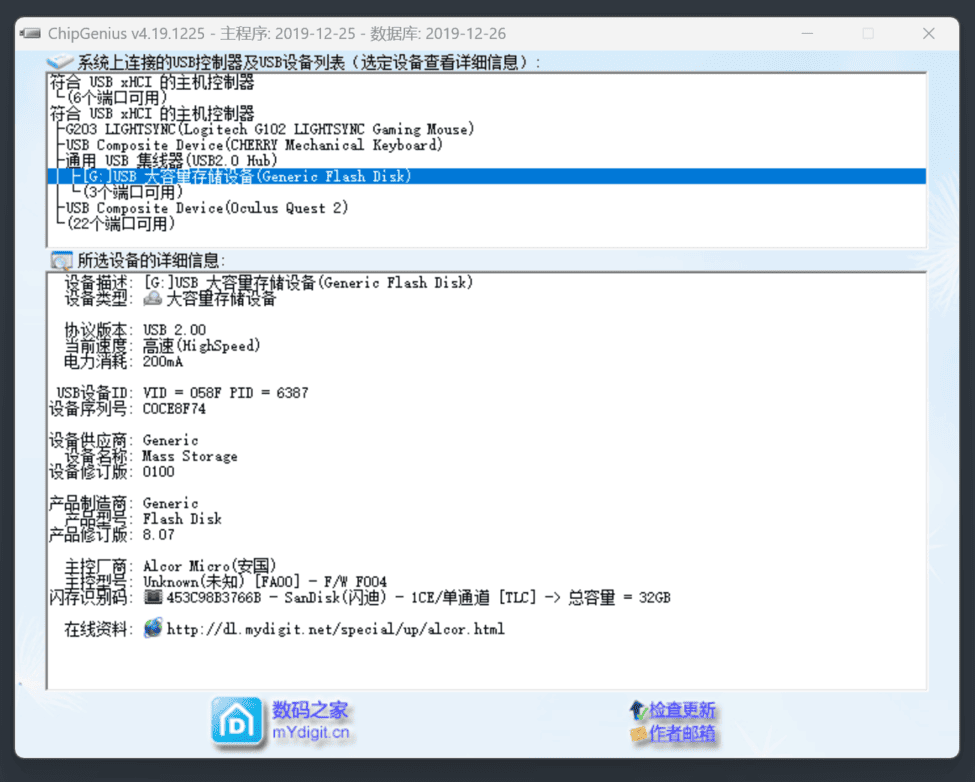Click the globe icon beside the online resource URL

point(153,628)
